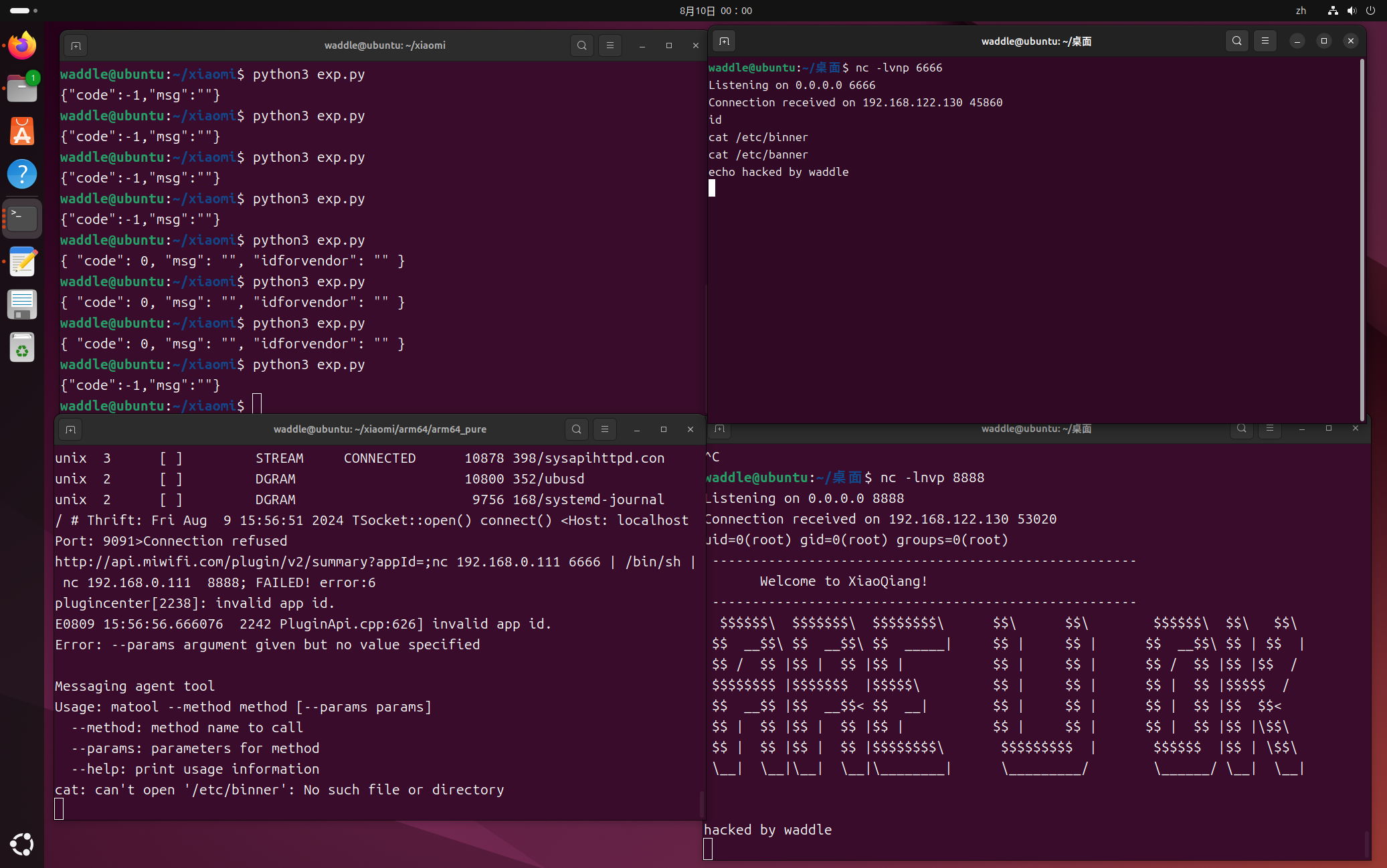The image size is (1387, 868).
Task: Click the ~/xiaomi terminal title text
Action: [385, 45]
